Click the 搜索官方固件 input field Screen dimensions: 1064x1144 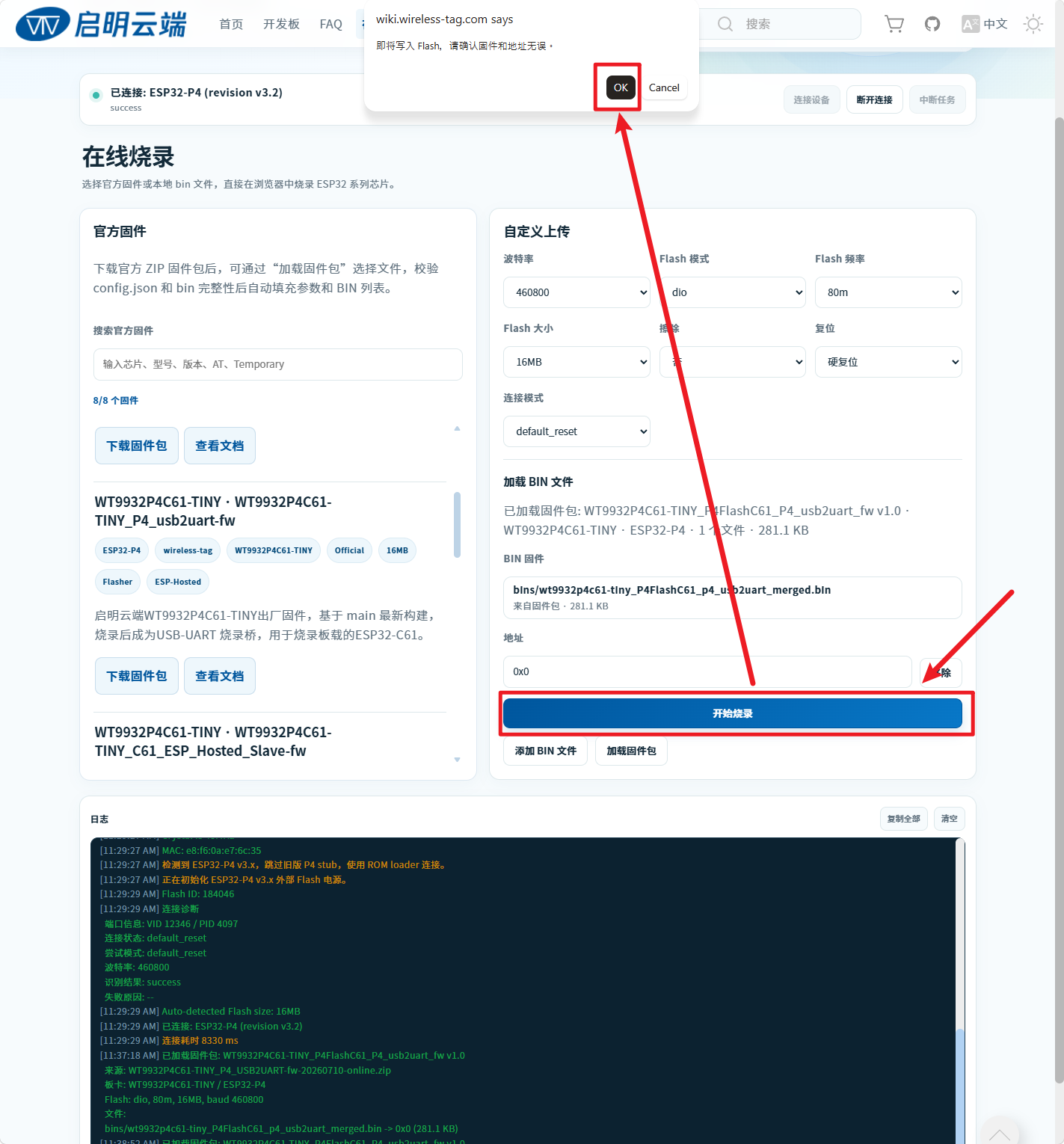coord(277,364)
